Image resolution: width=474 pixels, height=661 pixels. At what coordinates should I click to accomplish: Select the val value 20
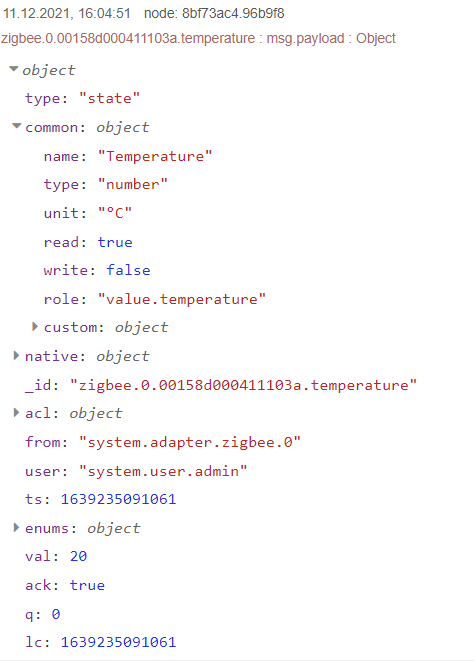(x=78, y=556)
